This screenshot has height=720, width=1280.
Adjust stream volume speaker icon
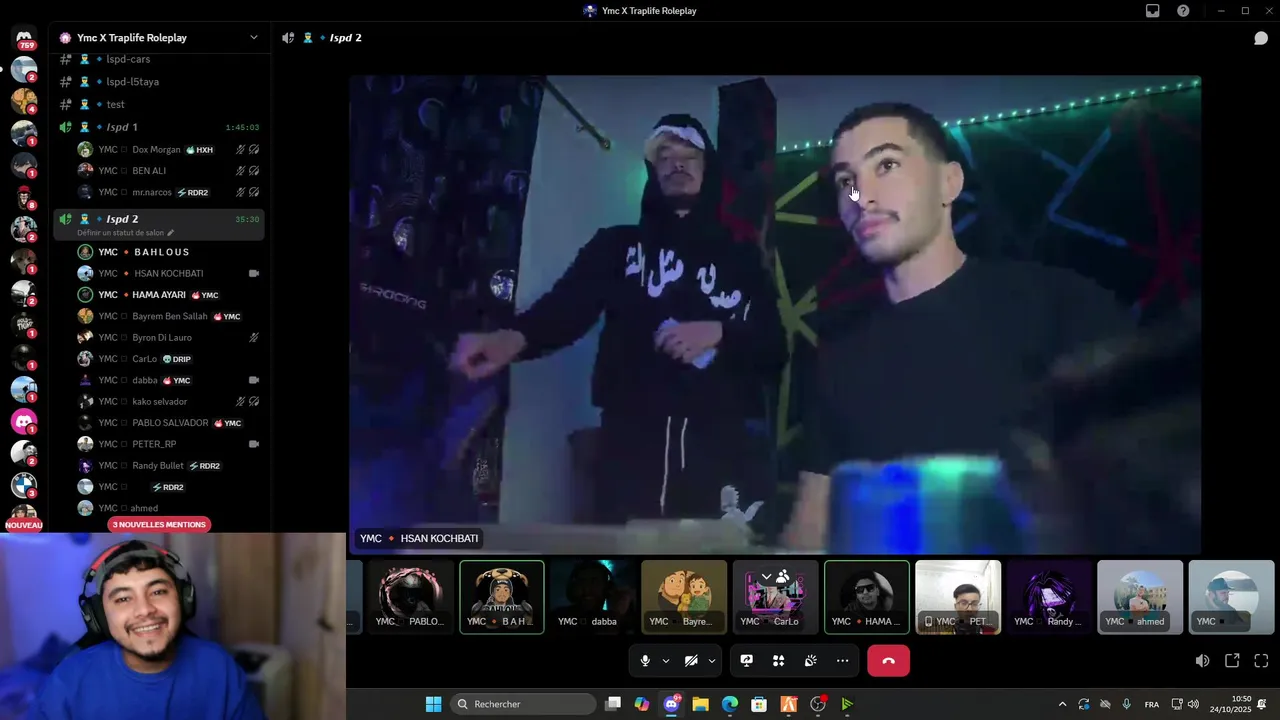coord(1202,661)
